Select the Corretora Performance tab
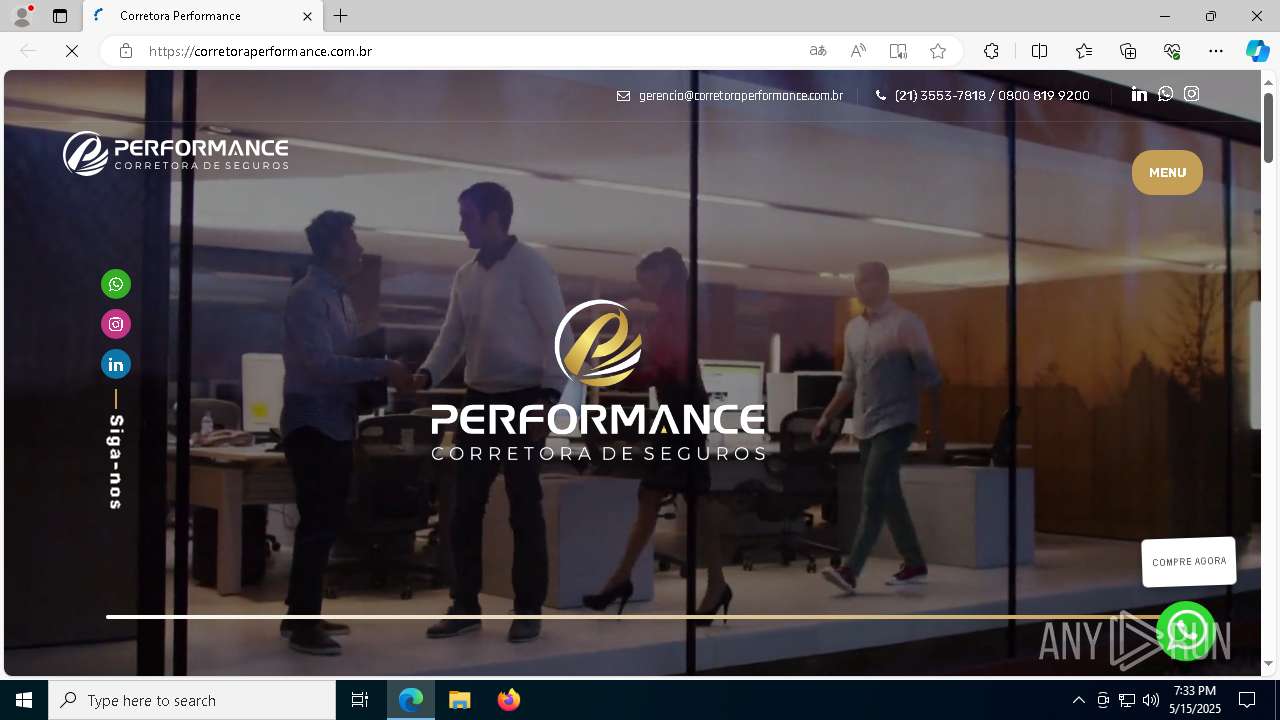1280x720 pixels. pyautogui.click(x=202, y=16)
